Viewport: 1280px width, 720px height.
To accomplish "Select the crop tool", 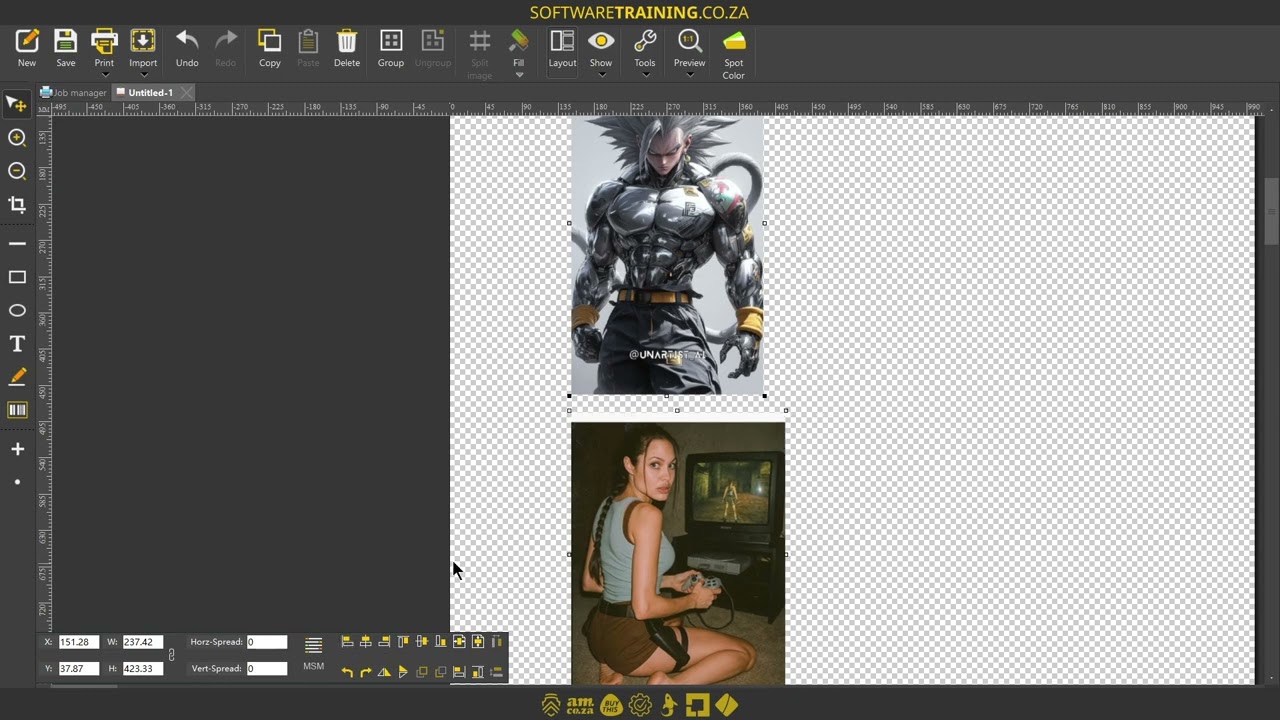I will [17, 205].
